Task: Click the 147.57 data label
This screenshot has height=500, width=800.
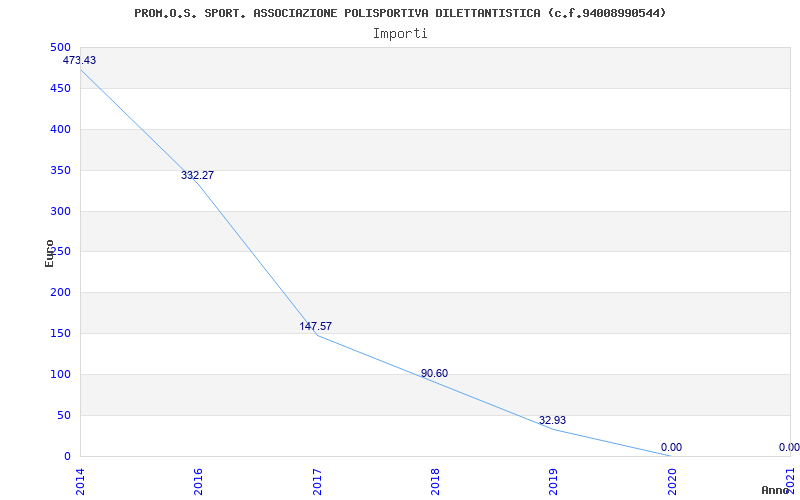Action: [315, 327]
